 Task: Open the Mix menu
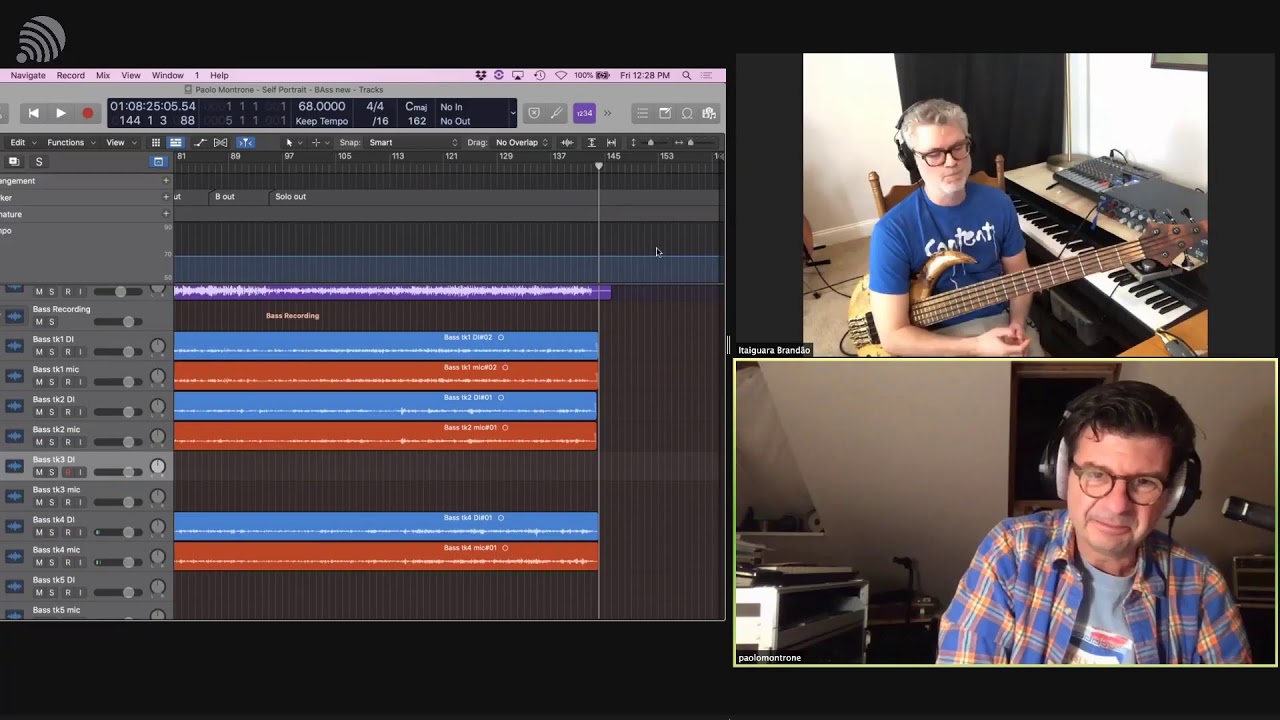click(x=103, y=75)
